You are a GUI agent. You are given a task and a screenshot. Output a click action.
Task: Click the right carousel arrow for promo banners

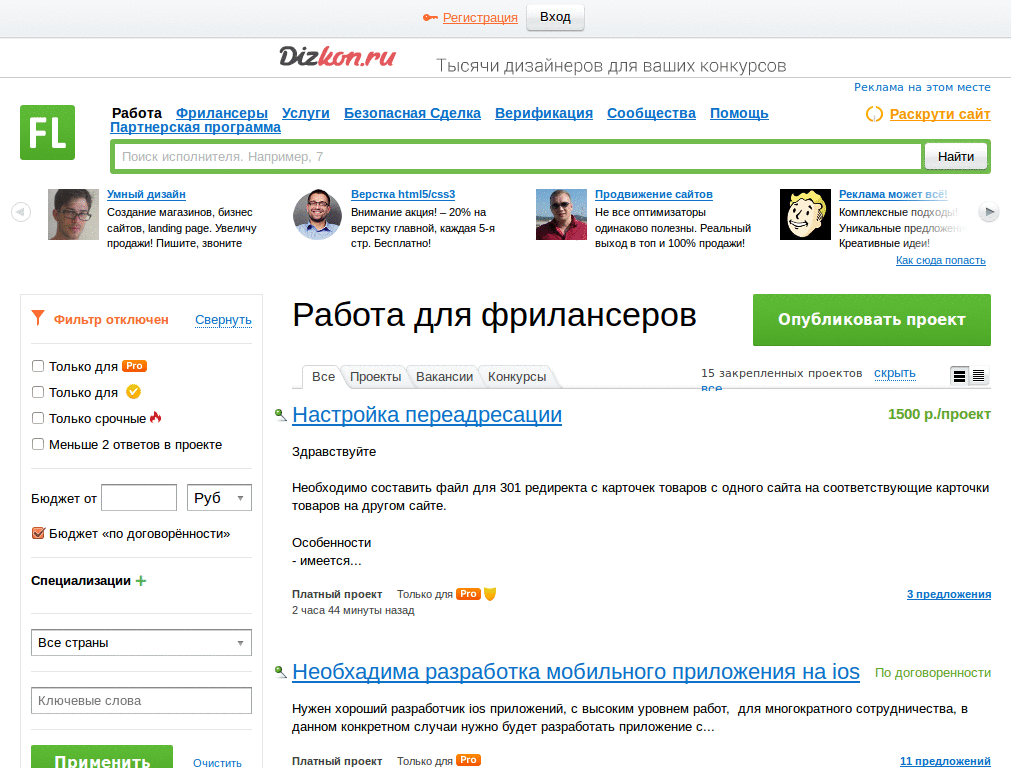(x=989, y=211)
